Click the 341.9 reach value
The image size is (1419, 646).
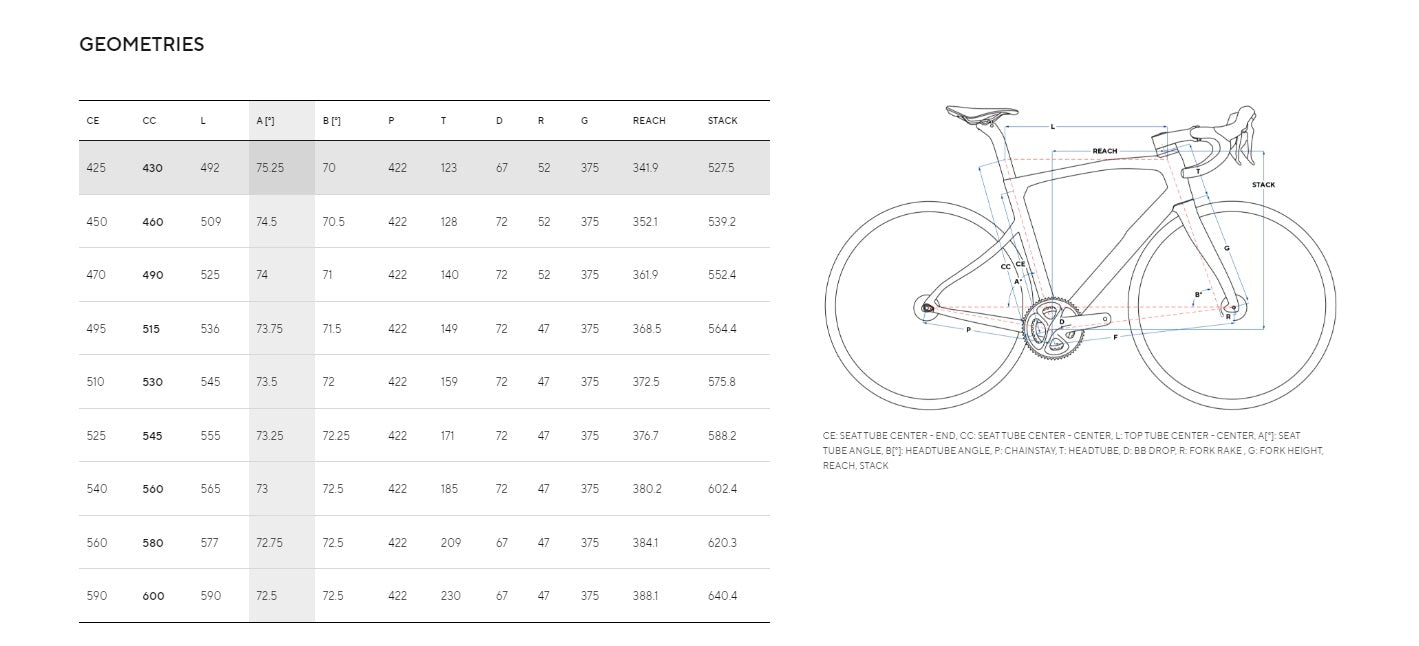click(x=645, y=168)
